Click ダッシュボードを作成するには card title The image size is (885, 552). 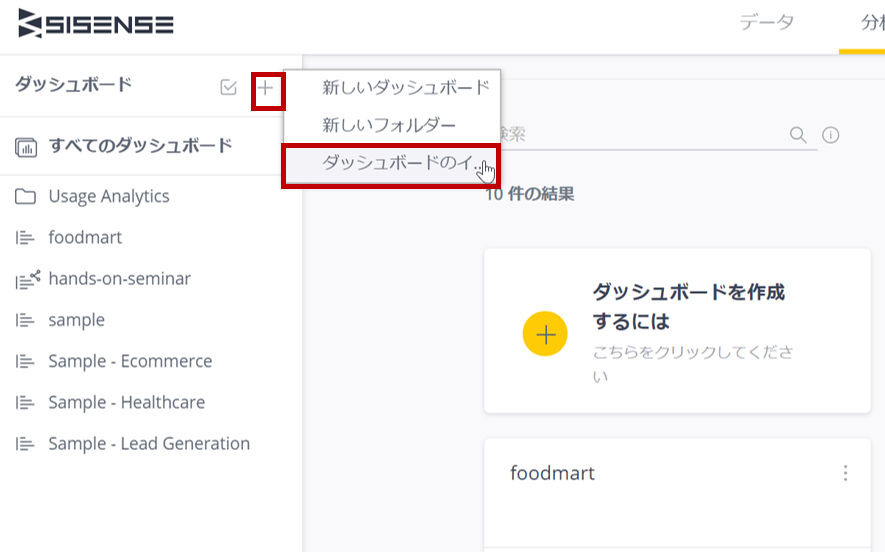pos(689,306)
